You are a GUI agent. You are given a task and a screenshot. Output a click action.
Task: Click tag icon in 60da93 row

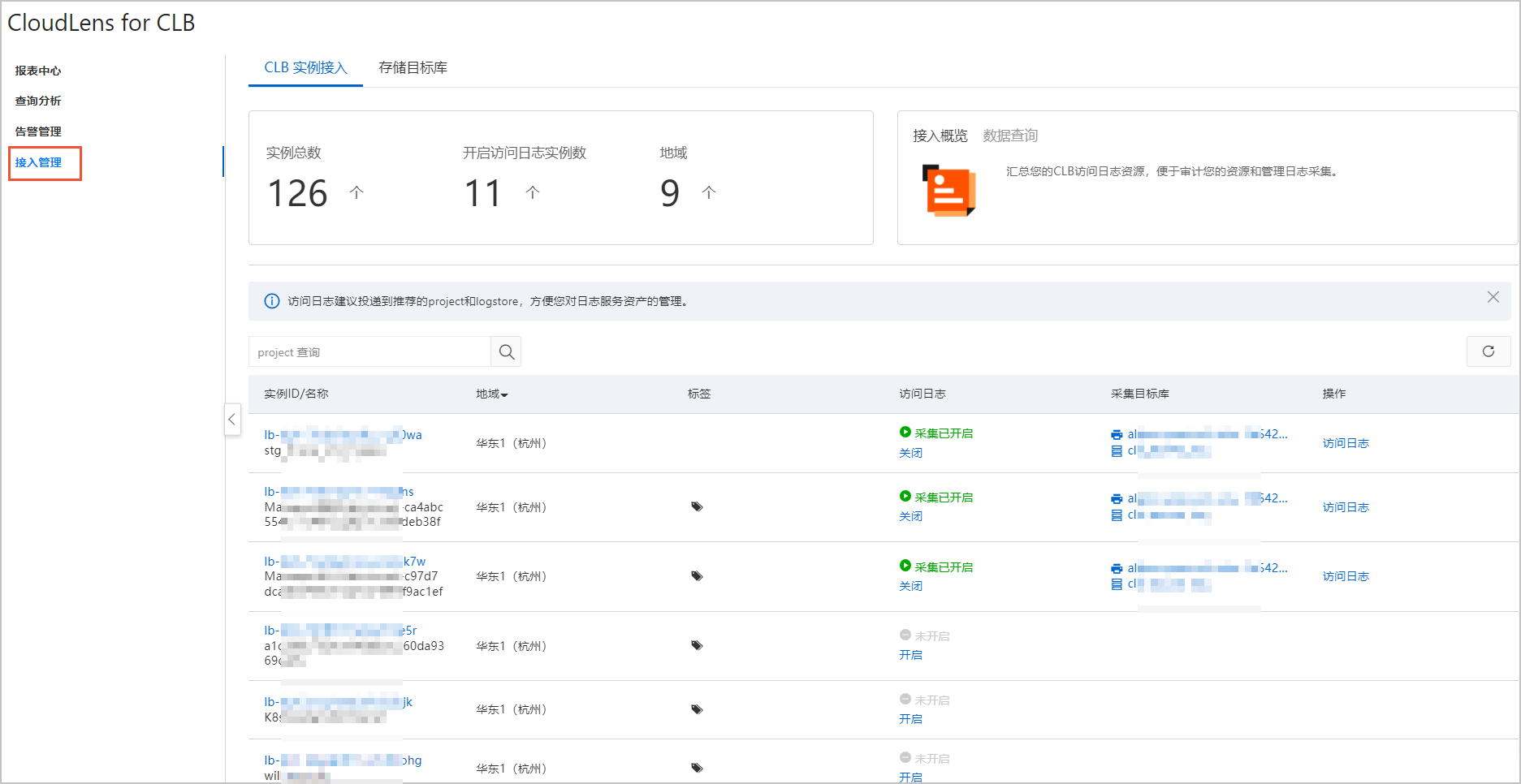[697, 646]
